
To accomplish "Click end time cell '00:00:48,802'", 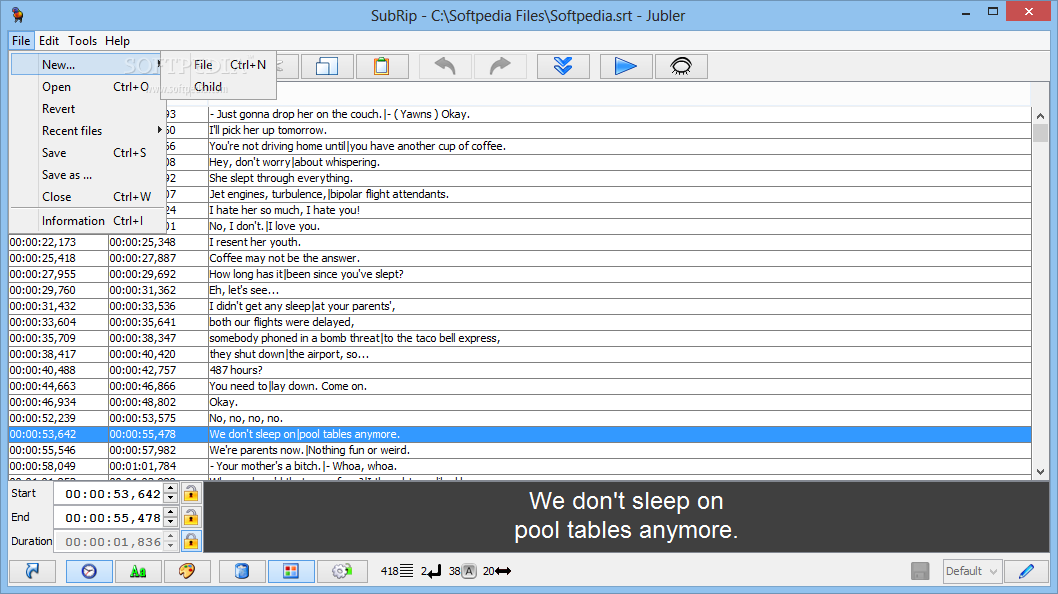I will [x=158, y=402].
